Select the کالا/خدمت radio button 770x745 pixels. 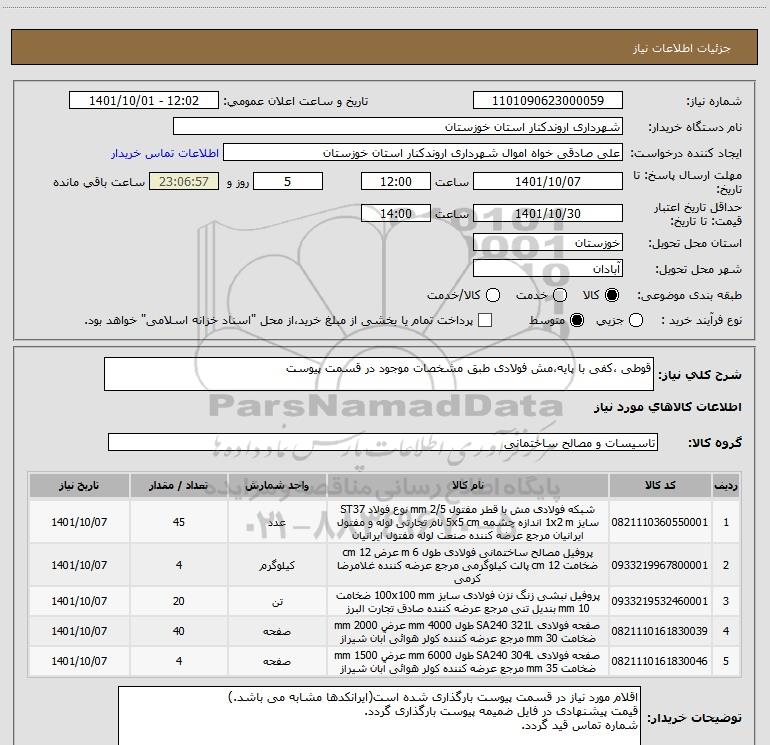[493, 295]
